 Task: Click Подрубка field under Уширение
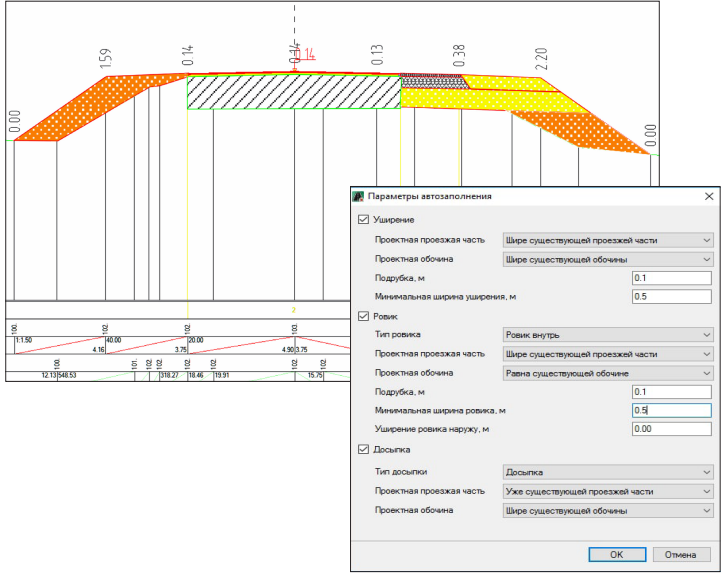pos(672,278)
